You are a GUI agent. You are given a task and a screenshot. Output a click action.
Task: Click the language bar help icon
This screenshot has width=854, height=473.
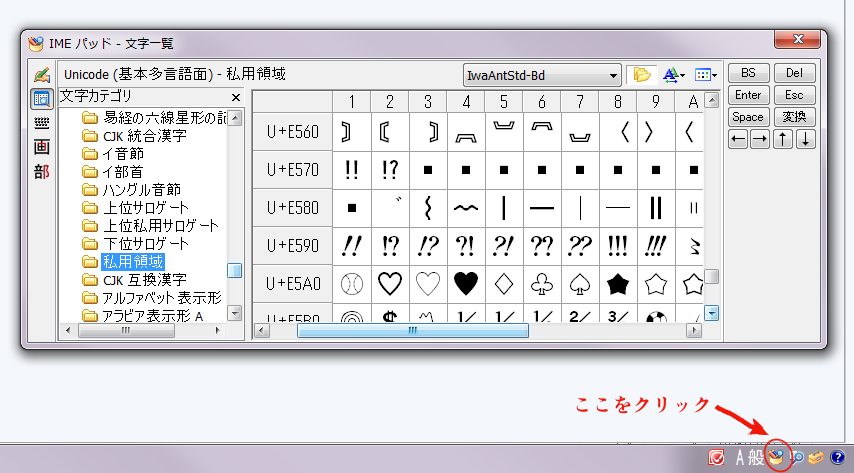838,457
